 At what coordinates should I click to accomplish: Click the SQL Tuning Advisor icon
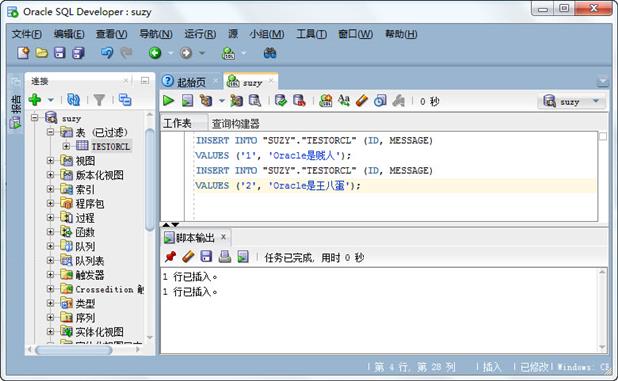click(x=255, y=101)
